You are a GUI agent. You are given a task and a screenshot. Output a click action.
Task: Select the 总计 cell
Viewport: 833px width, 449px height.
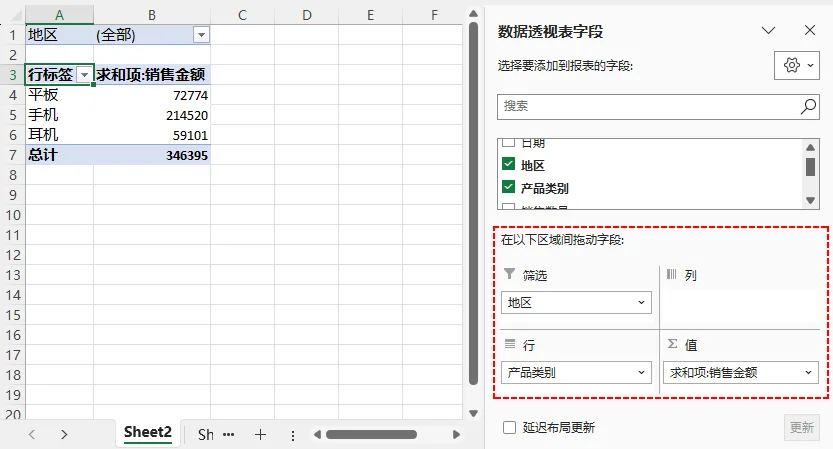60,155
